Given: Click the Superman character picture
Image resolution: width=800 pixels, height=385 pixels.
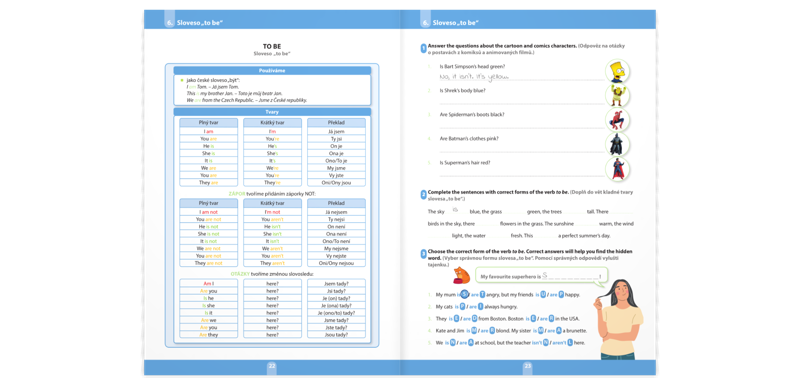Looking at the screenshot, I should 617,169.
